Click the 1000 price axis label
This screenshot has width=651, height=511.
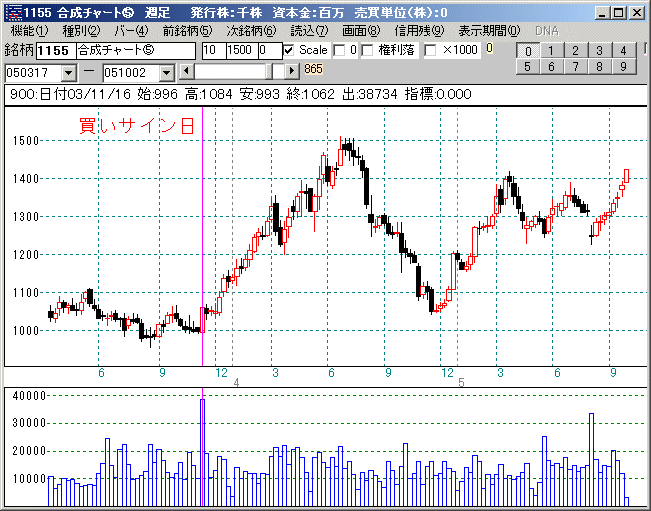[x=26, y=331]
